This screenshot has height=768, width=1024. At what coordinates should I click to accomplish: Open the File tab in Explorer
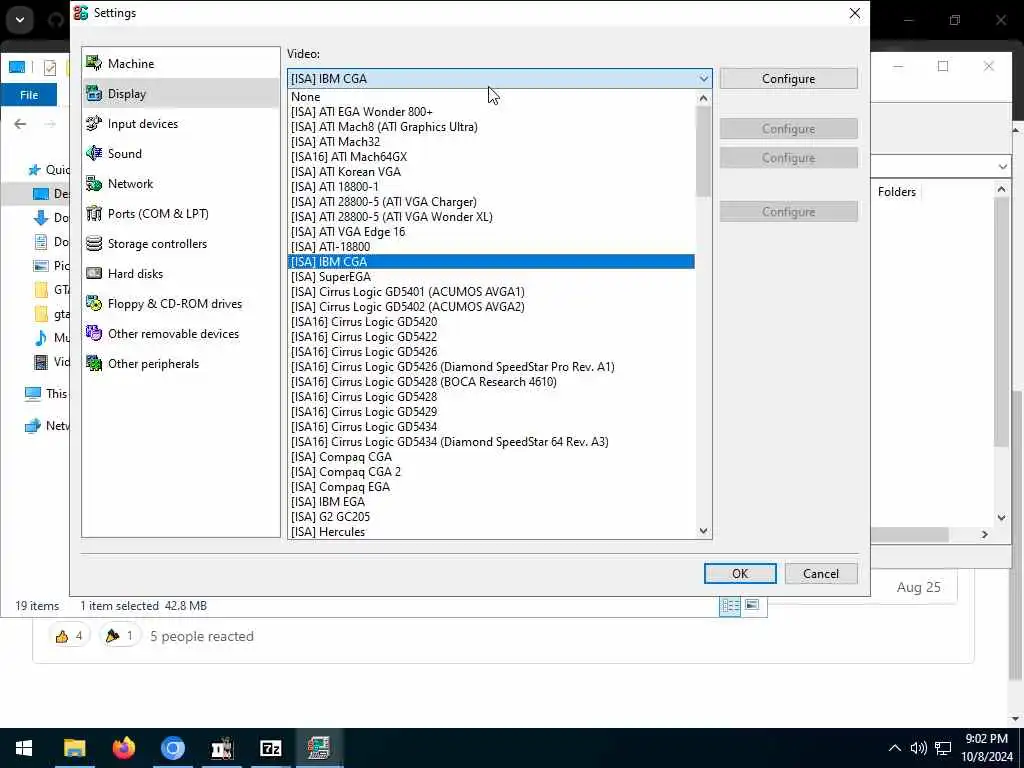(29, 95)
